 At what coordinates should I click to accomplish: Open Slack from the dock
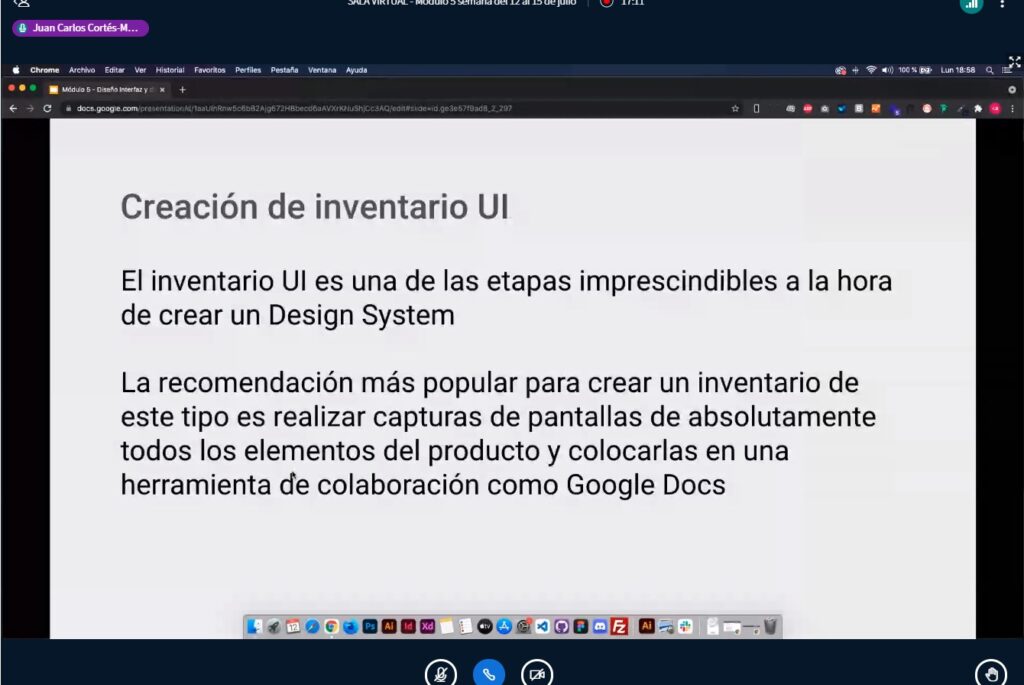tap(685, 627)
